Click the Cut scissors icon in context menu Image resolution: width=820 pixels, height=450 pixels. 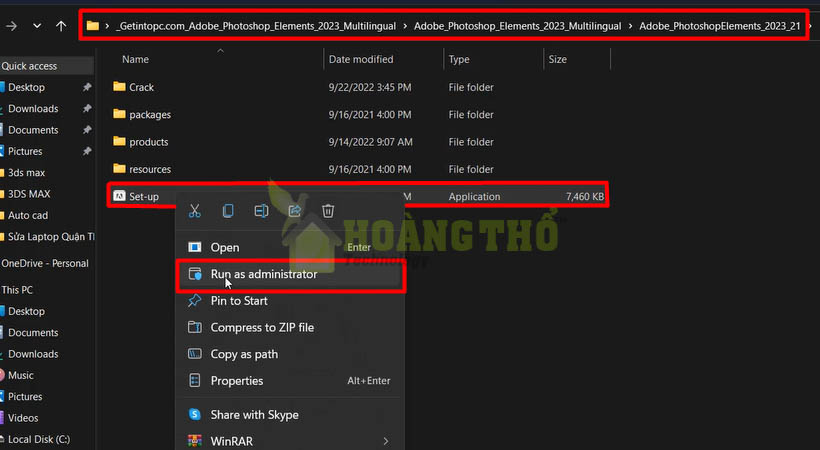(195, 211)
